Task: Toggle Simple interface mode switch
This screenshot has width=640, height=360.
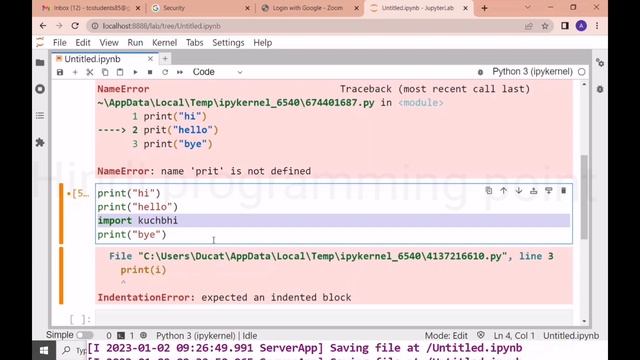Action: click(84, 335)
